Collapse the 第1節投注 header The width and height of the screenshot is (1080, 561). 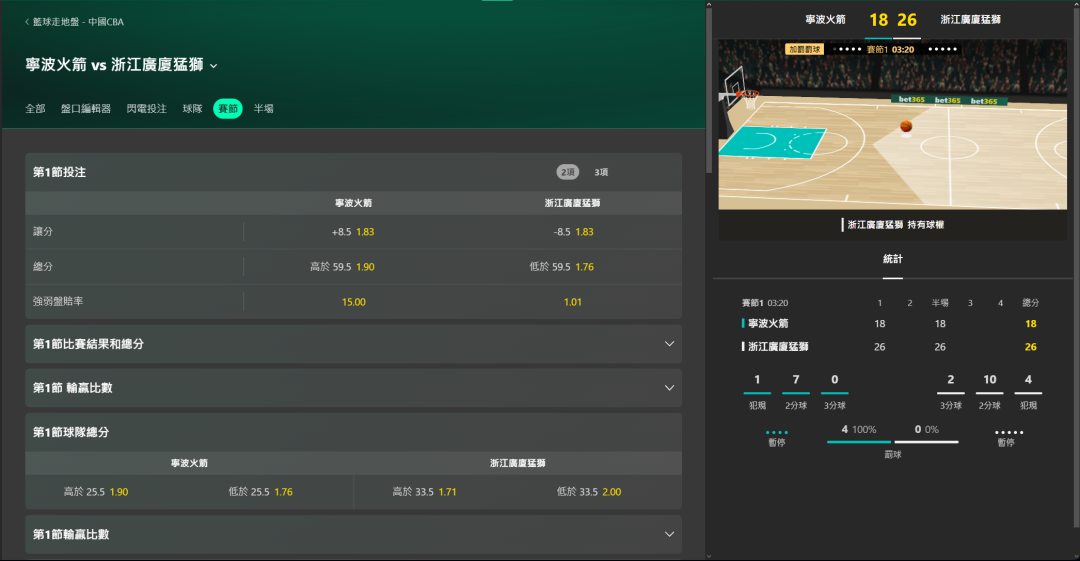point(353,172)
